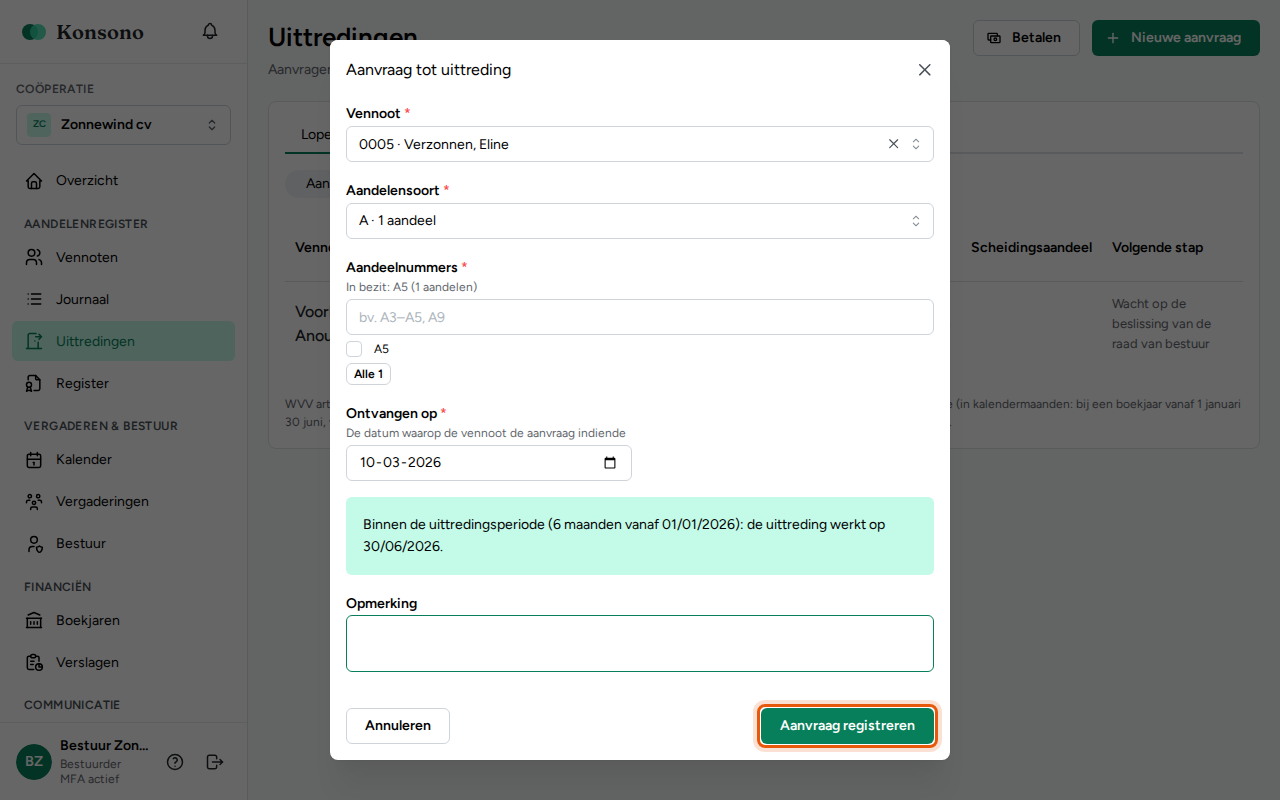Open date picker calendar icon
This screenshot has width=1280, height=800.
pyautogui.click(x=610, y=463)
